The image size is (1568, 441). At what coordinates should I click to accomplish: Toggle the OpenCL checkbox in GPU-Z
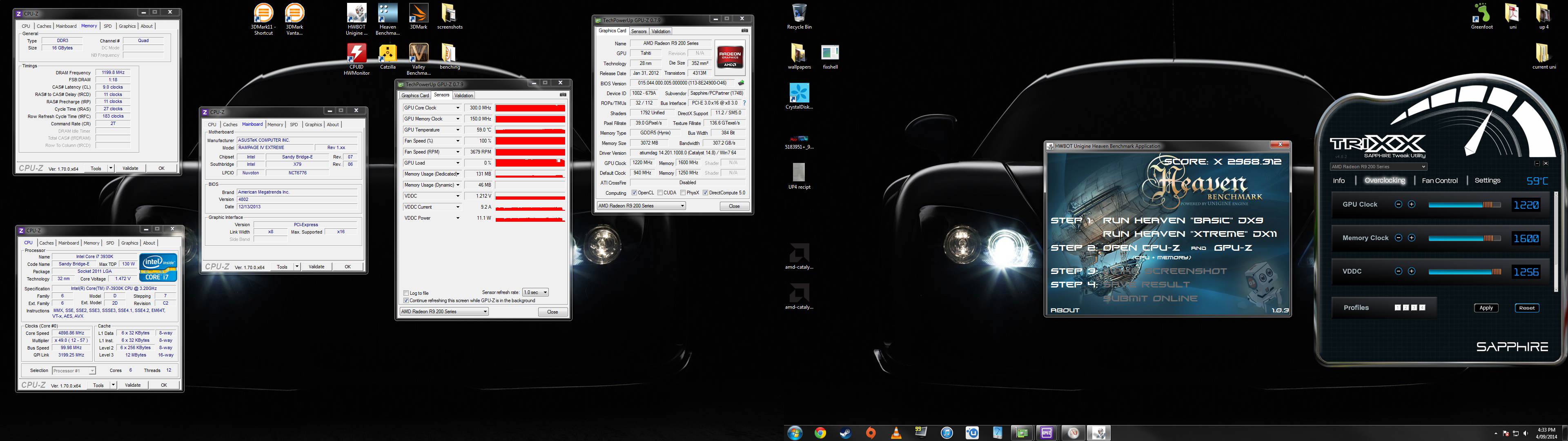coord(634,193)
